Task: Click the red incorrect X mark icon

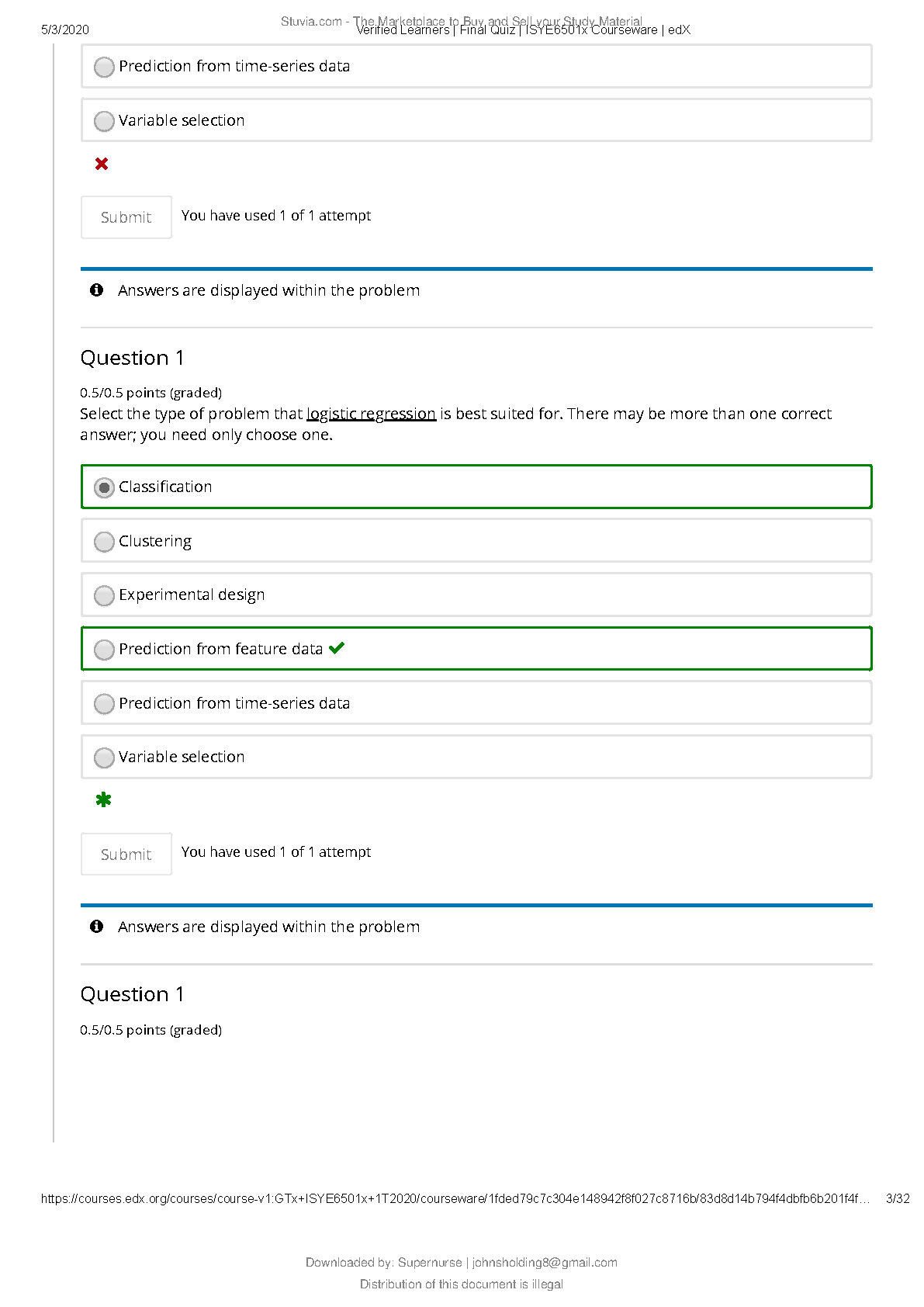Action: click(102, 164)
